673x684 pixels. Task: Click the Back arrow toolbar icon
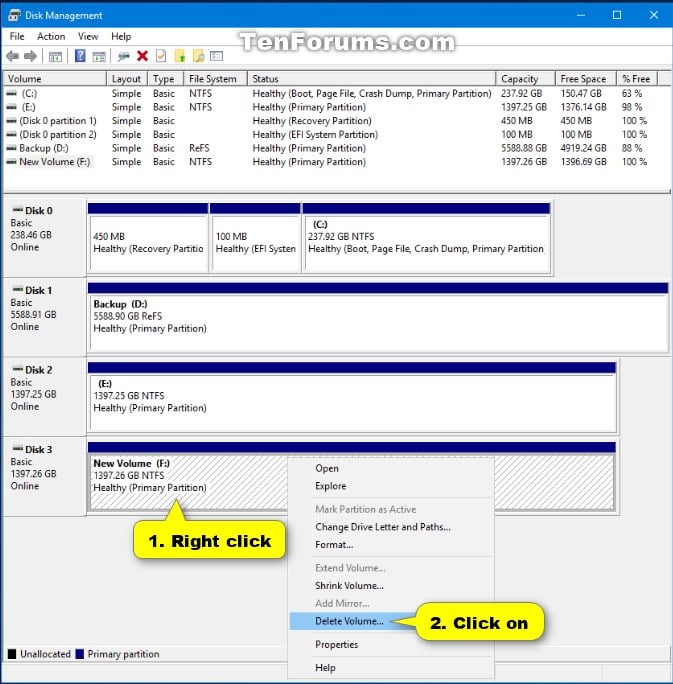[x=13, y=56]
